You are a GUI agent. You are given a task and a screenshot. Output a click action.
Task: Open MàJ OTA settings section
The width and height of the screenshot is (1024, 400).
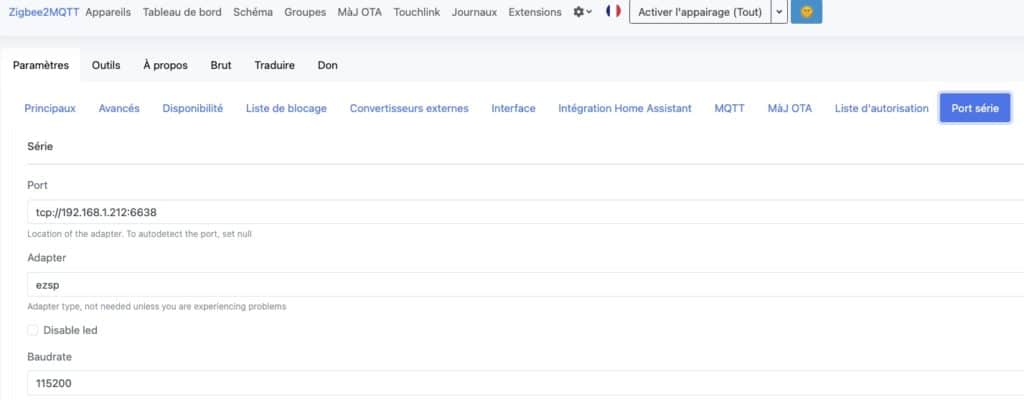[x=790, y=108]
